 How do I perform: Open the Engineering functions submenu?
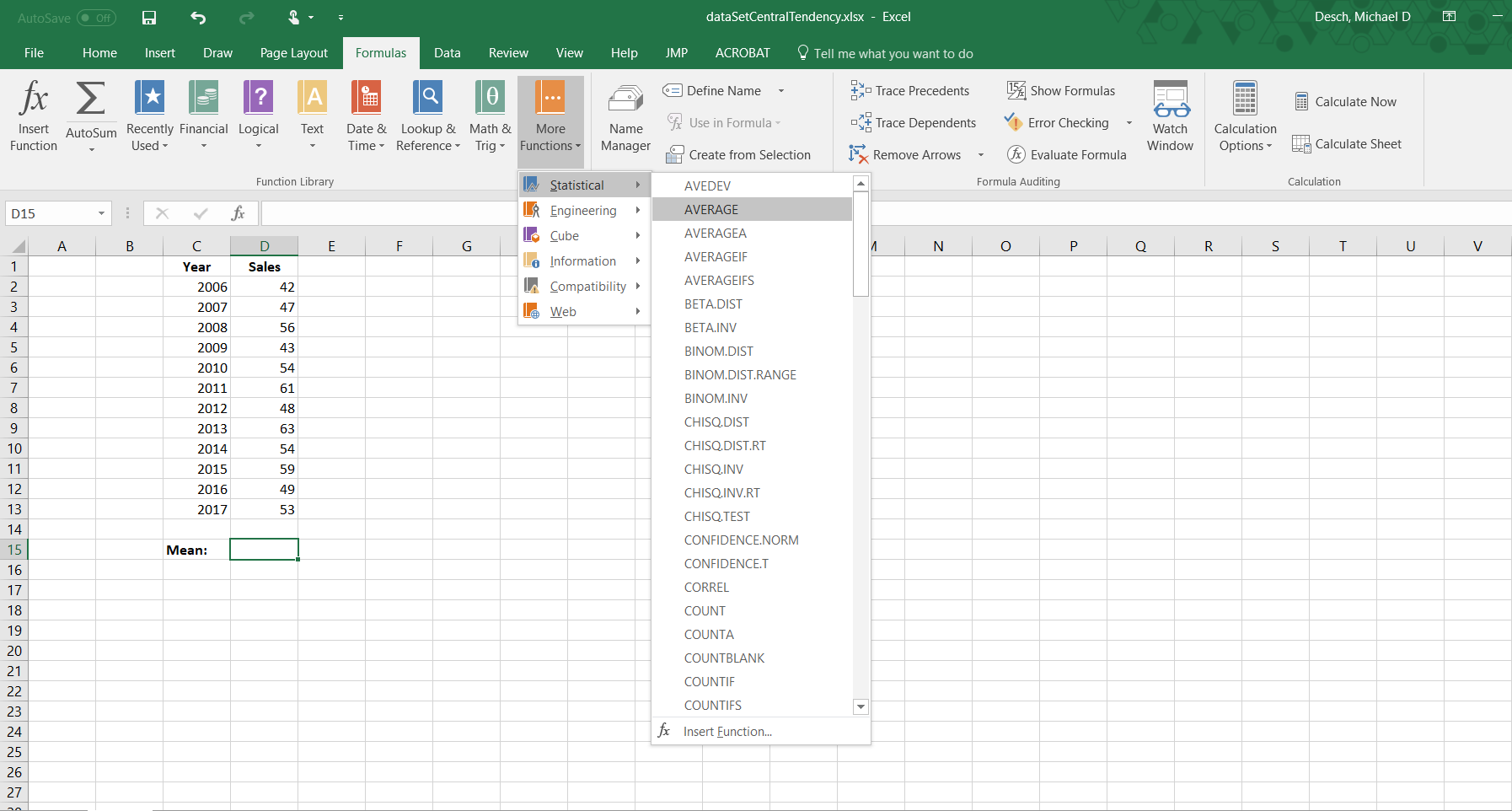pos(583,211)
